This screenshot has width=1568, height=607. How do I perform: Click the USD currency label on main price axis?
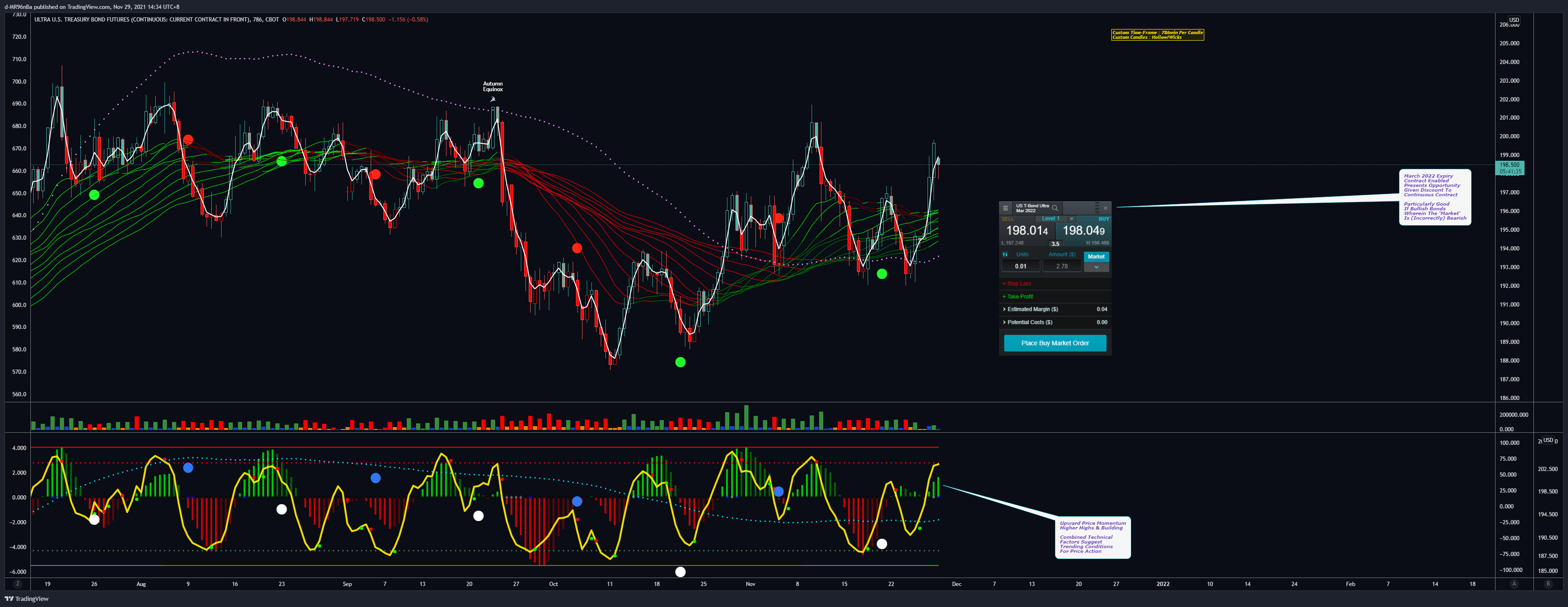click(1514, 20)
